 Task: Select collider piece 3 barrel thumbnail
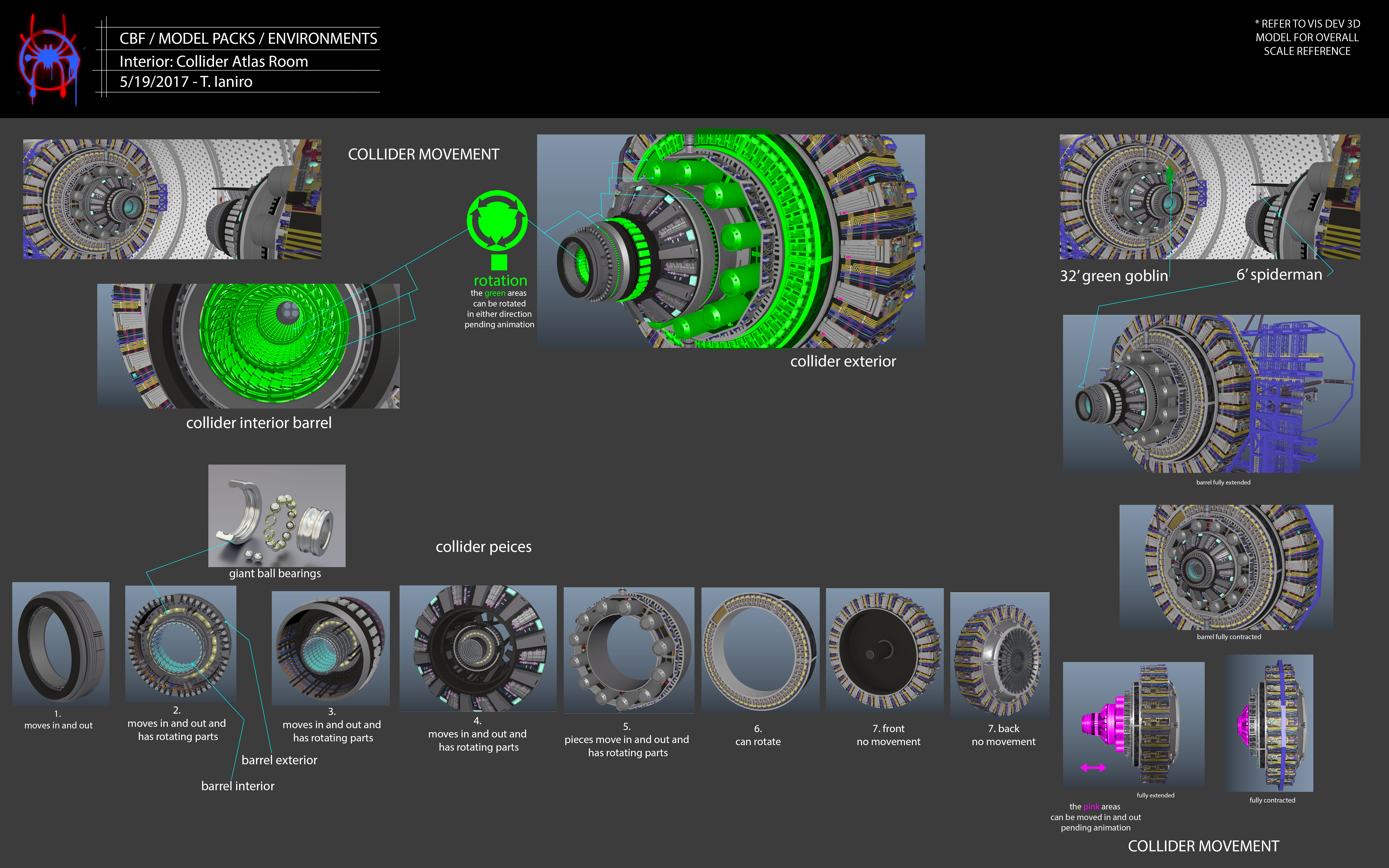click(x=331, y=648)
